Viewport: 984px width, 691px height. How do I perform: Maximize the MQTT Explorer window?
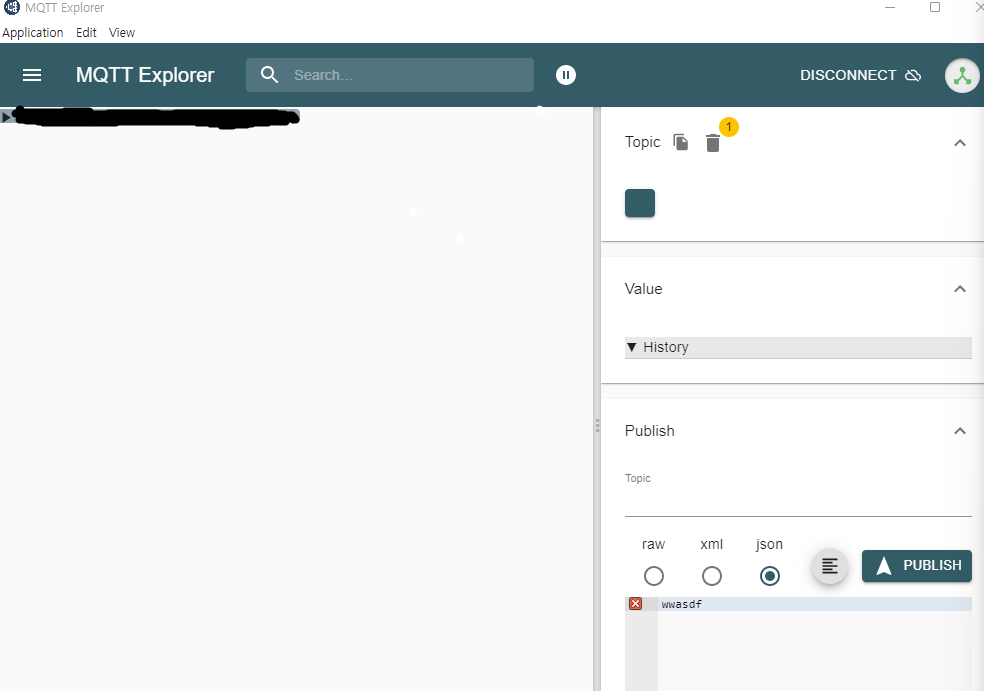pyautogui.click(x=934, y=8)
